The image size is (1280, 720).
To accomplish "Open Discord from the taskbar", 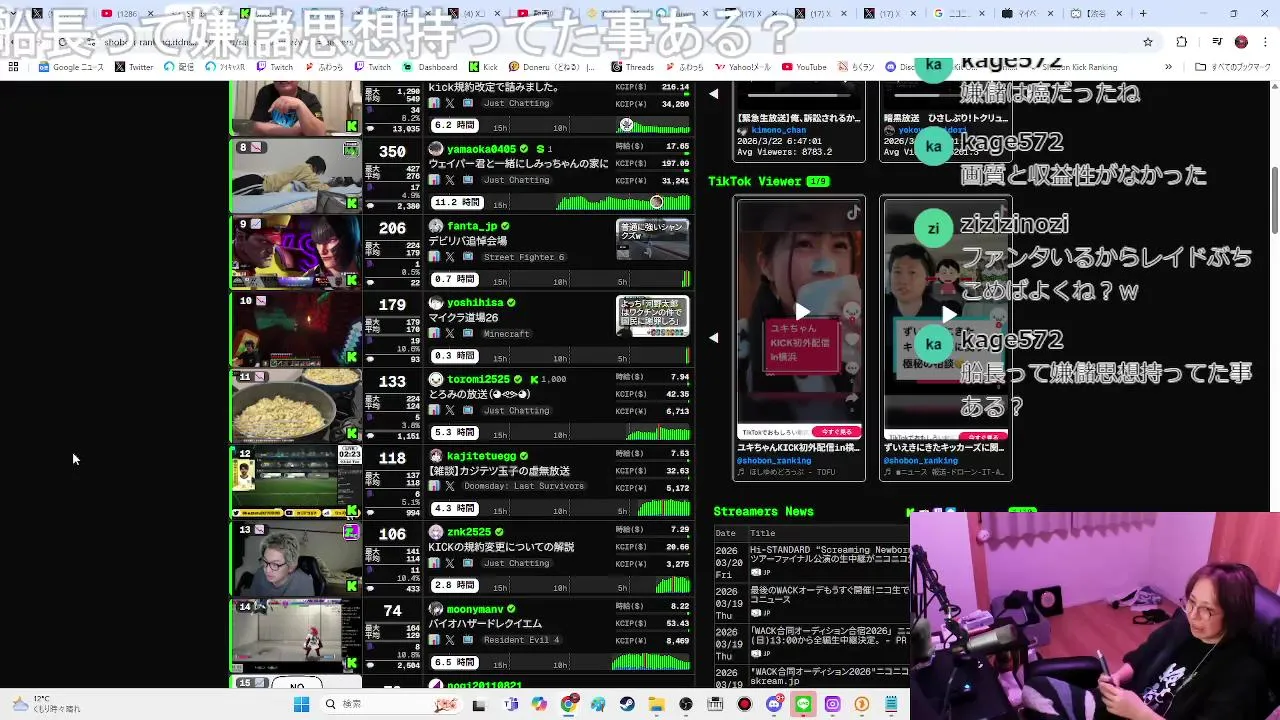I will pyautogui.click(x=774, y=704).
